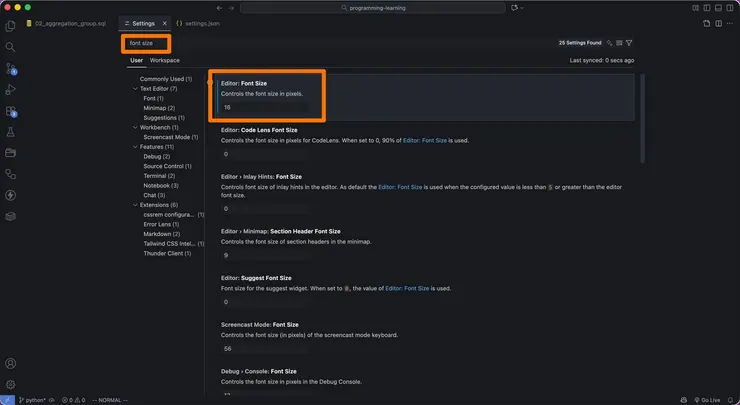Collapse the Extensions tree chevron
The image size is (740, 405).
(135, 205)
